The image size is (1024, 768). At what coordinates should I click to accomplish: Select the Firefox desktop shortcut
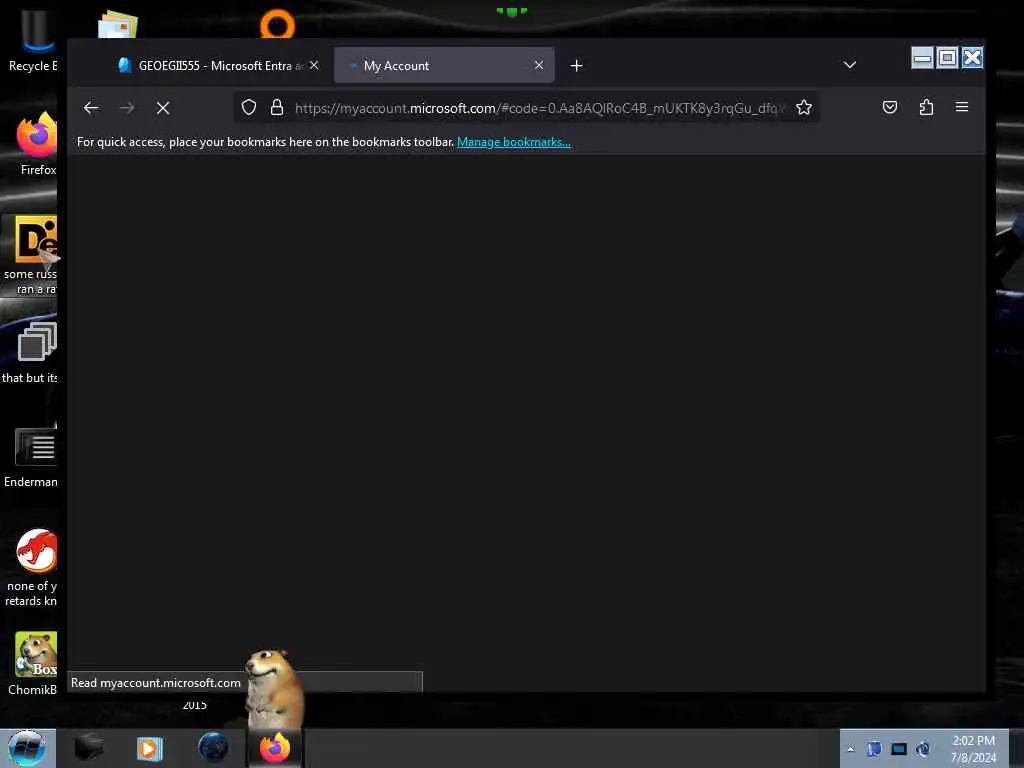pos(36,144)
